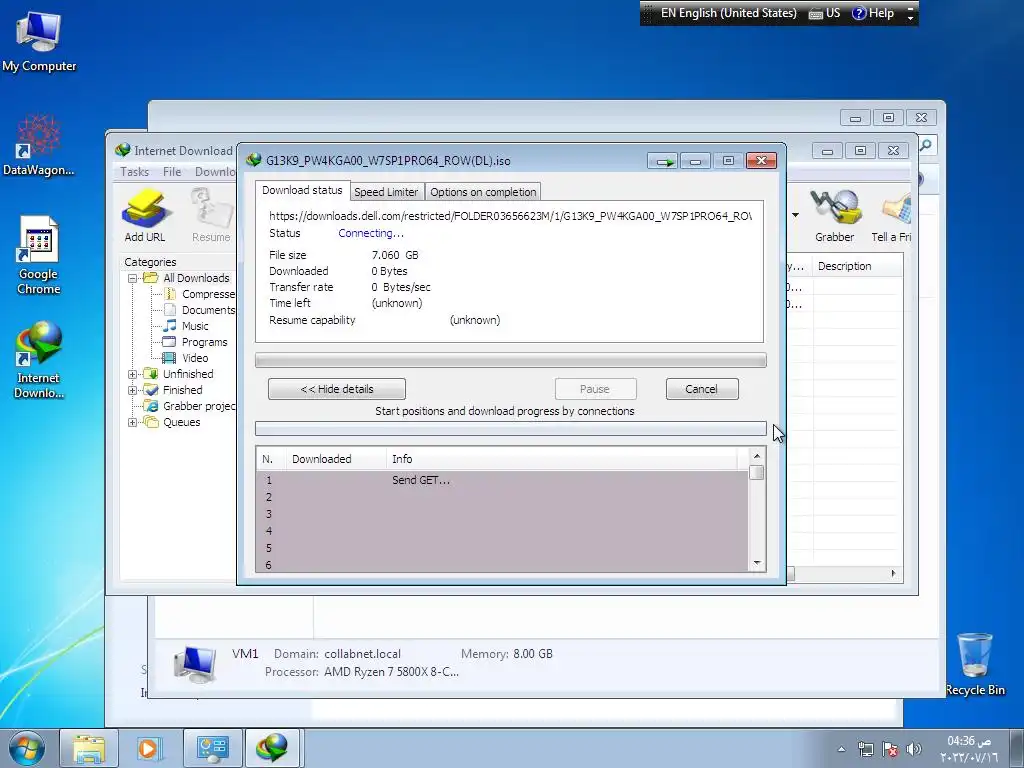This screenshot has width=1024, height=768.
Task: Click the Action Center flag tray icon
Action: coord(890,750)
